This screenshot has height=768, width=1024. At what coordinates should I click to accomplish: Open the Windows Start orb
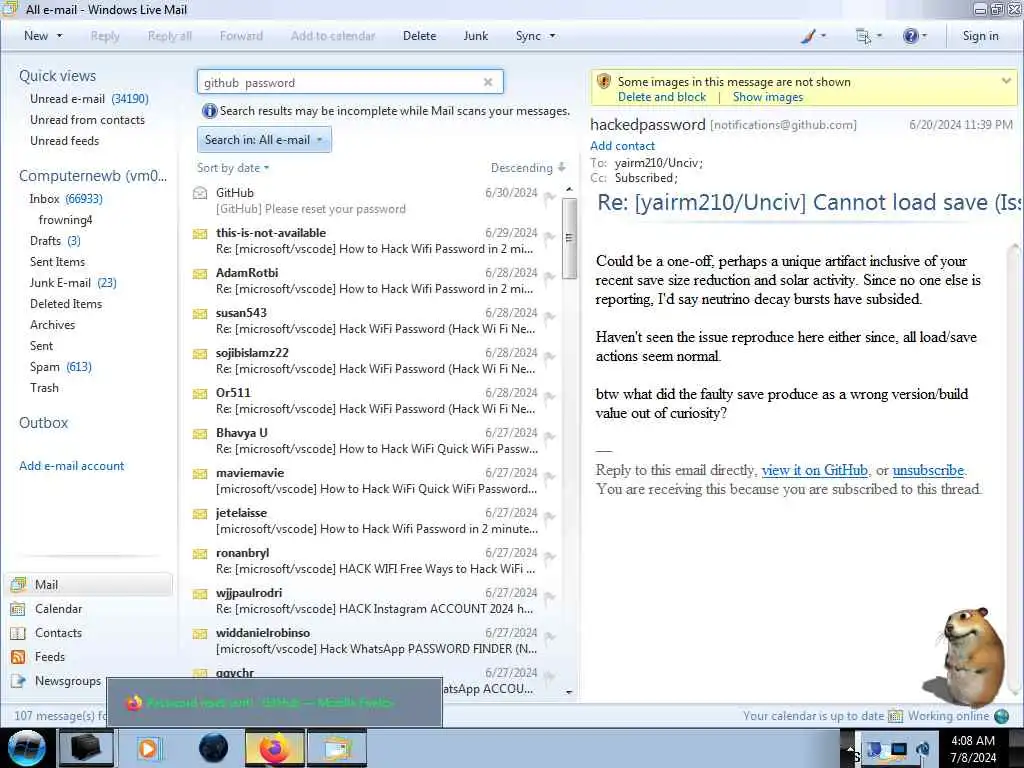26,748
